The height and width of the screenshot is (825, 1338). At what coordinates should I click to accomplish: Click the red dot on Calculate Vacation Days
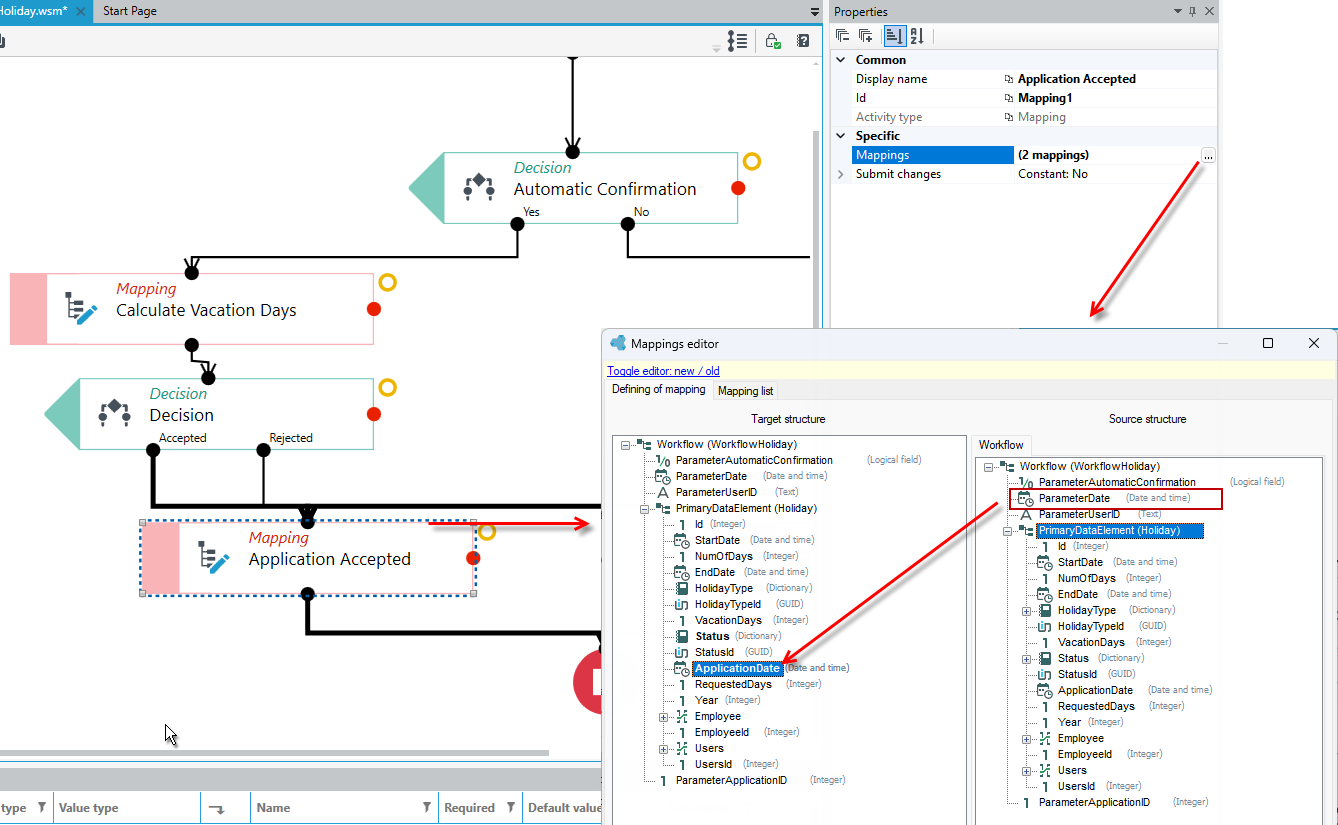tap(374, 309)
